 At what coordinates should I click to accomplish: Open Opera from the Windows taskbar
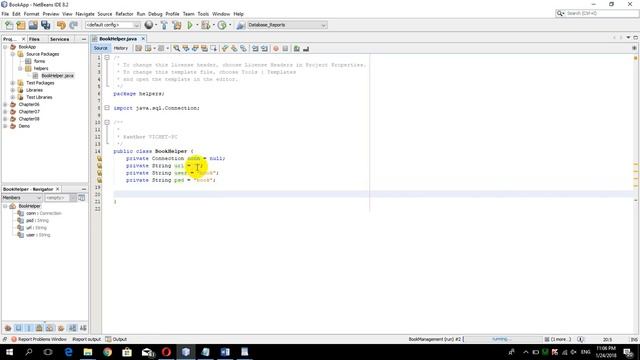point(166,352)
